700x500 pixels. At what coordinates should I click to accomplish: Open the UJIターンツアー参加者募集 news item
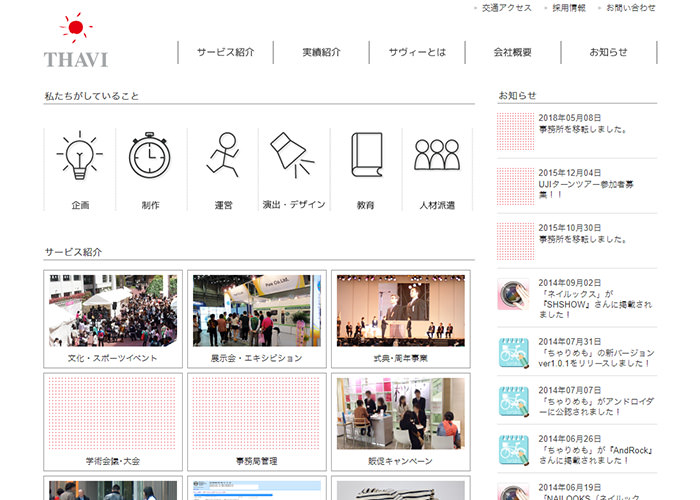click(586, 184)
